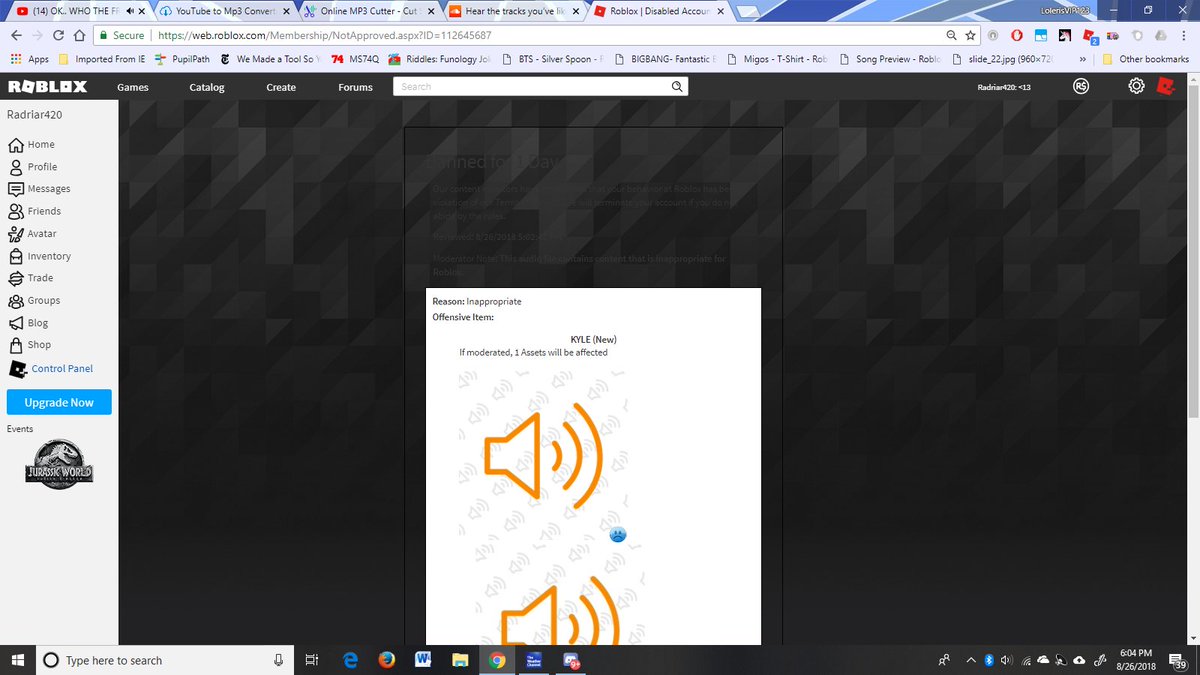1200x675 pixels.
Task: Bookmark this page with the star
Action: (x=971, y=35)
